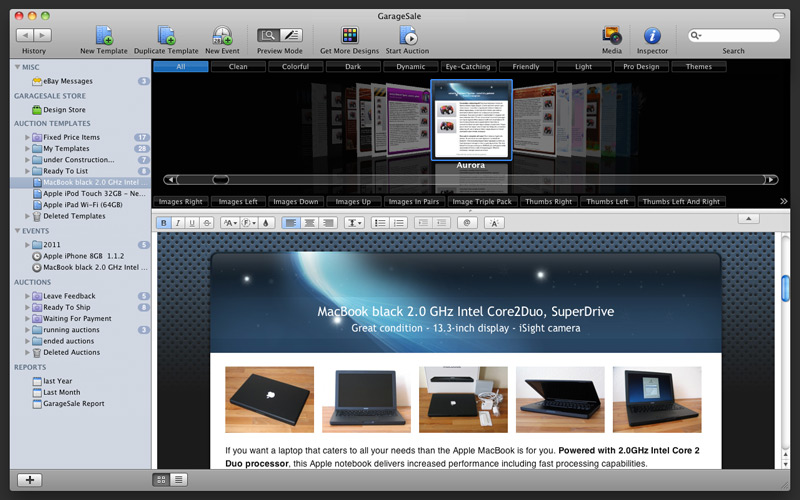Click the design carousel slider knob
The height and width of the screenshot is (500, 800).
click(220, 180)
